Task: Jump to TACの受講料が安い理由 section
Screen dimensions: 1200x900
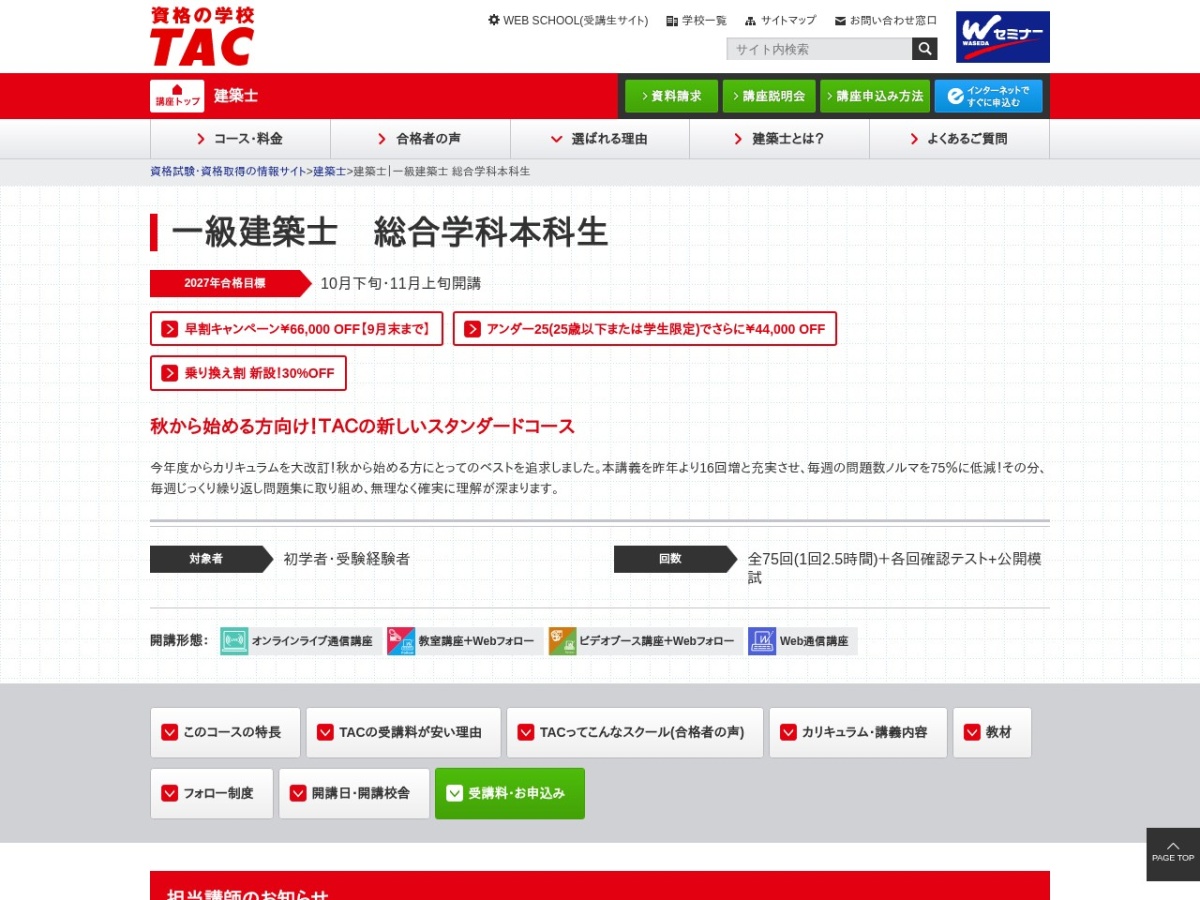Action: pos(403,733)
